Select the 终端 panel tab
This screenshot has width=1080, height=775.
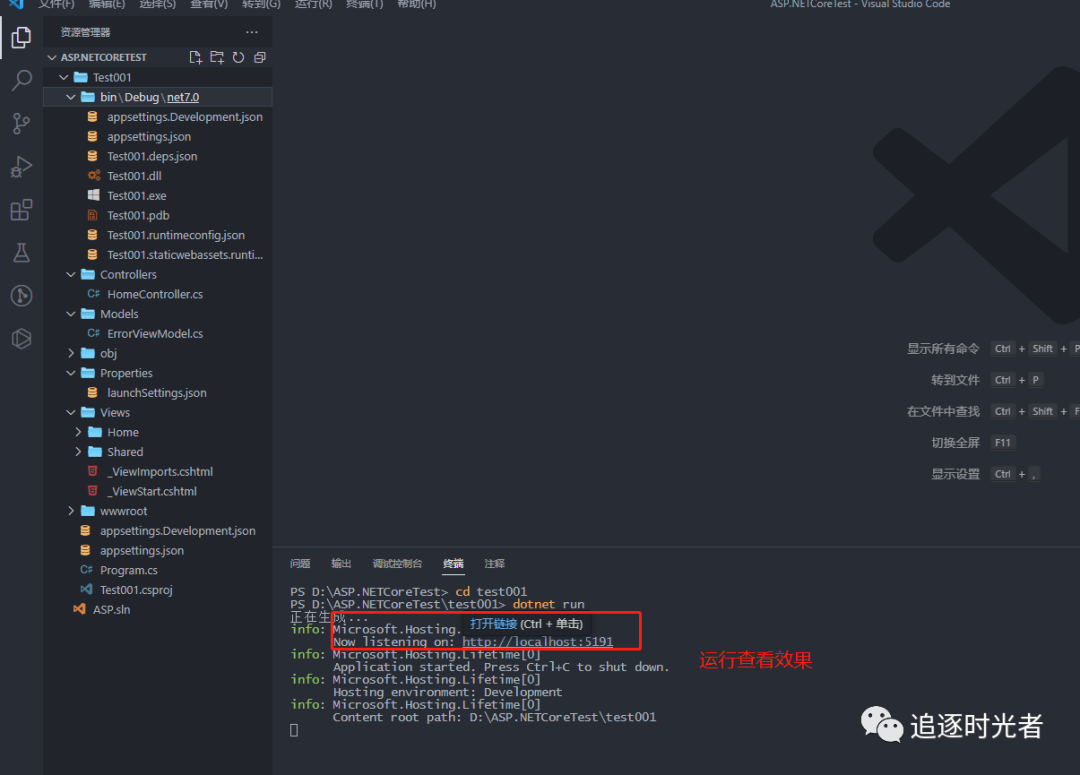(x=453, y=564)
